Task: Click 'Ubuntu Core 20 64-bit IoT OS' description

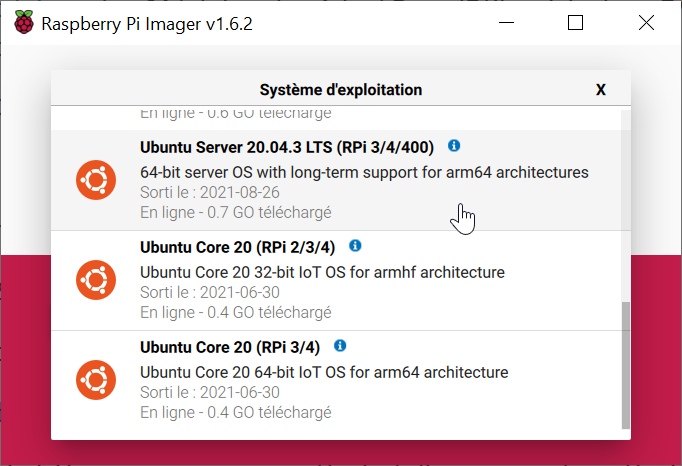Action: 324,373
